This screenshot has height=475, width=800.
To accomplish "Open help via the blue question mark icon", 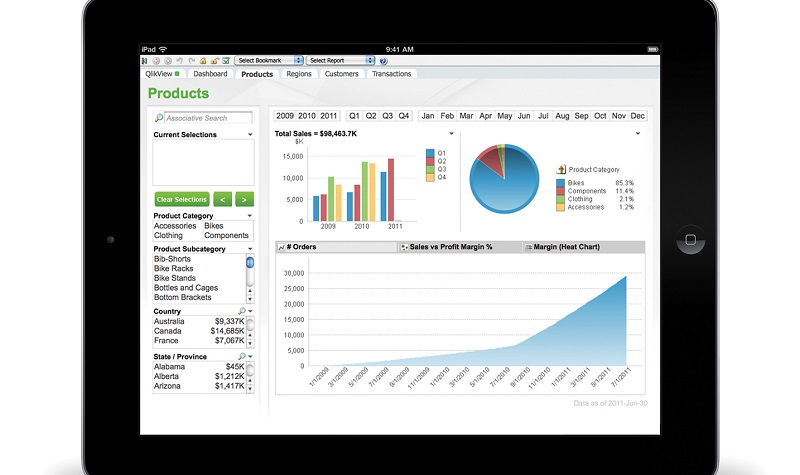I will [384, 61].
